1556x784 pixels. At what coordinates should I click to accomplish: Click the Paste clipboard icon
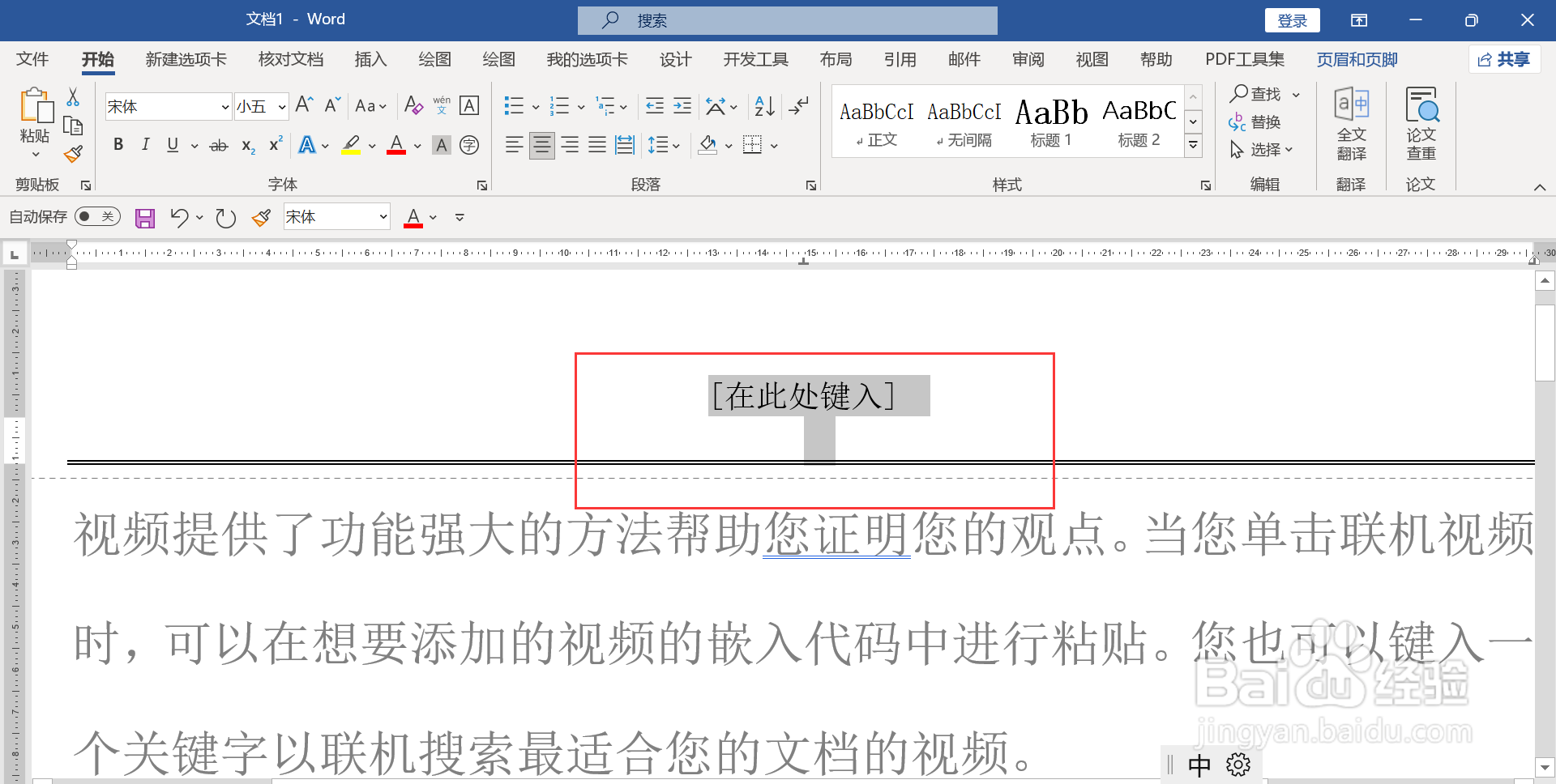[x=36, y=106]
